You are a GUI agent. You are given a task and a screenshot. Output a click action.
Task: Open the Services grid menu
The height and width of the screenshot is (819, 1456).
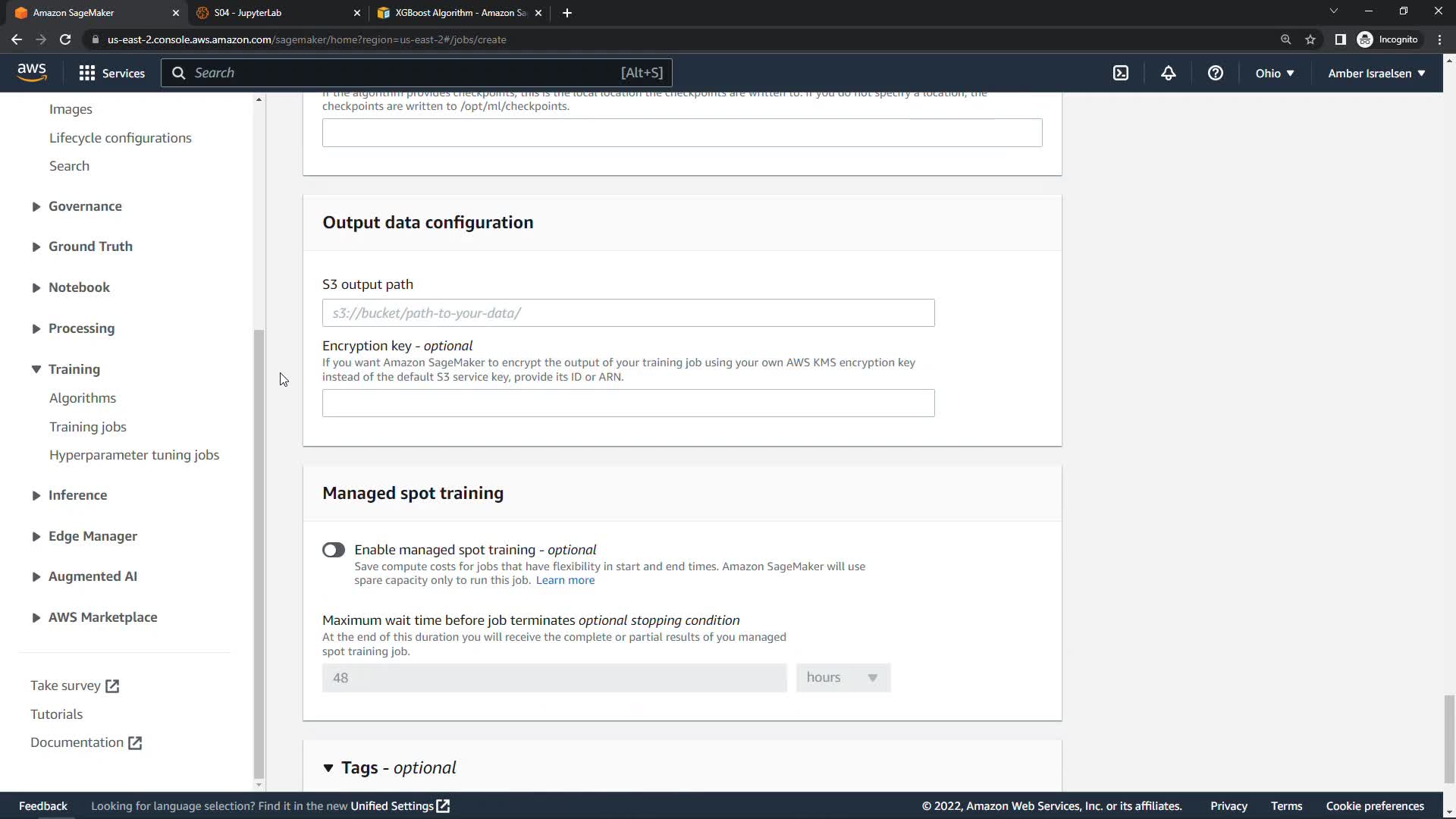(111, 73)
